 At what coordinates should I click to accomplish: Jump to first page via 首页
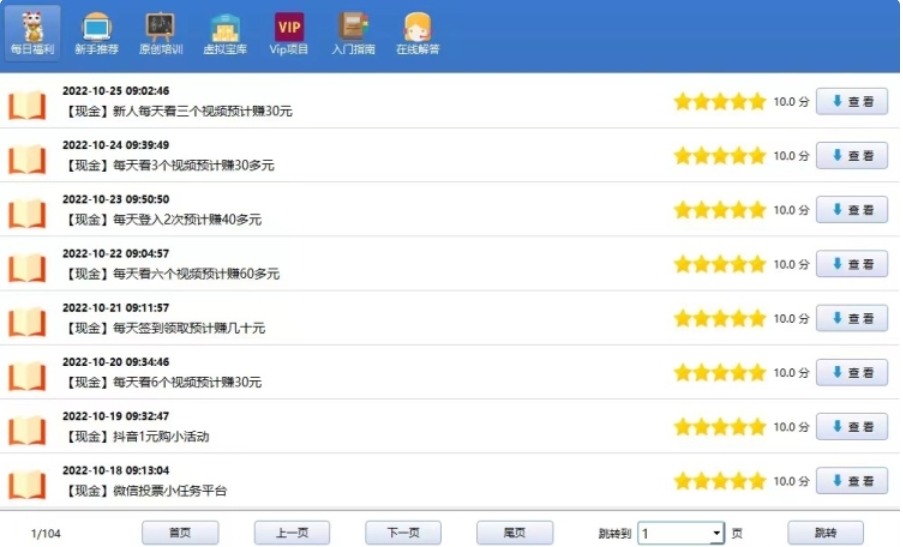pyautogui.click(x=179, y=533)
